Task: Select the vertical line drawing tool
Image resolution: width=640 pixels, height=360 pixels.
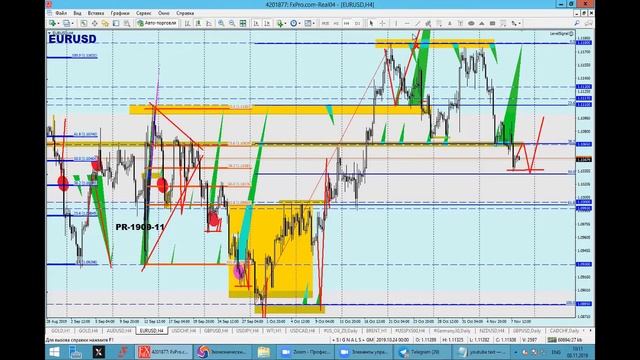Action: click(396, 23)
